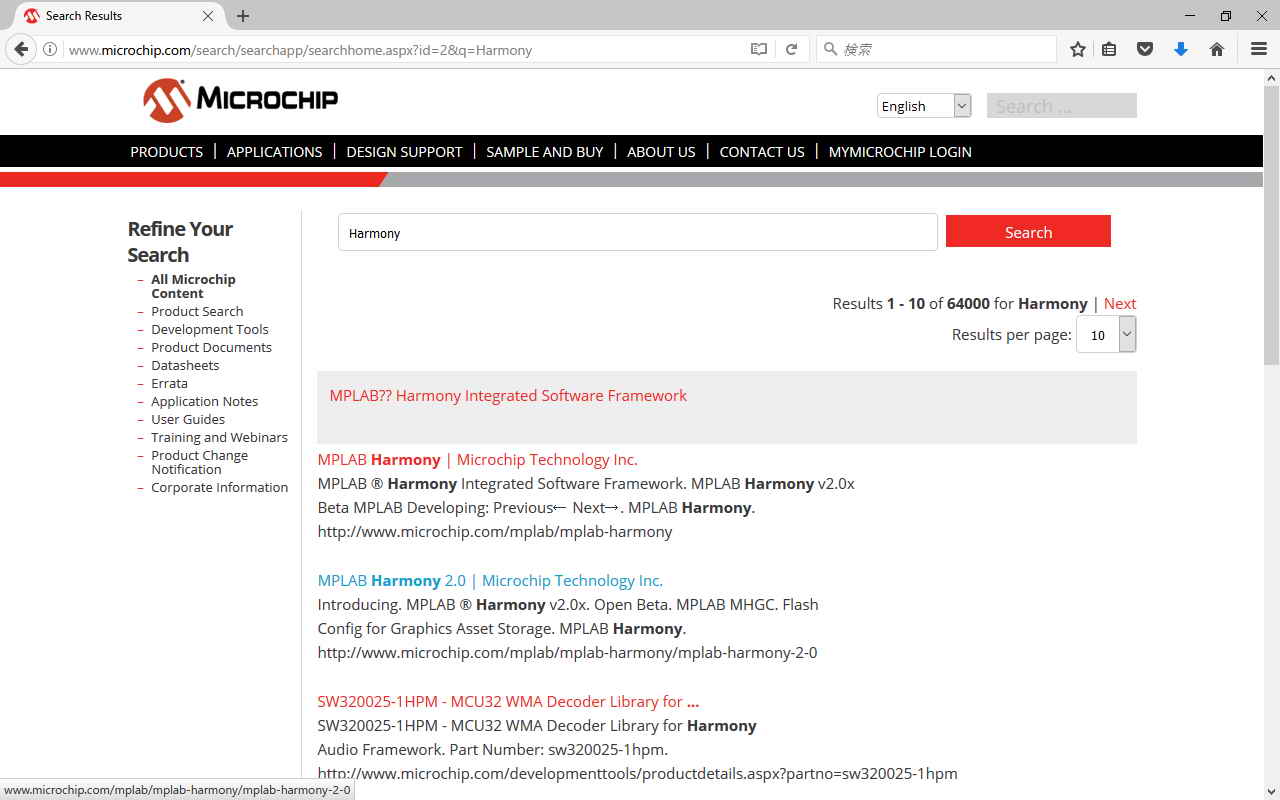Open a new tab with plus icon

click(x=243, y=16)
